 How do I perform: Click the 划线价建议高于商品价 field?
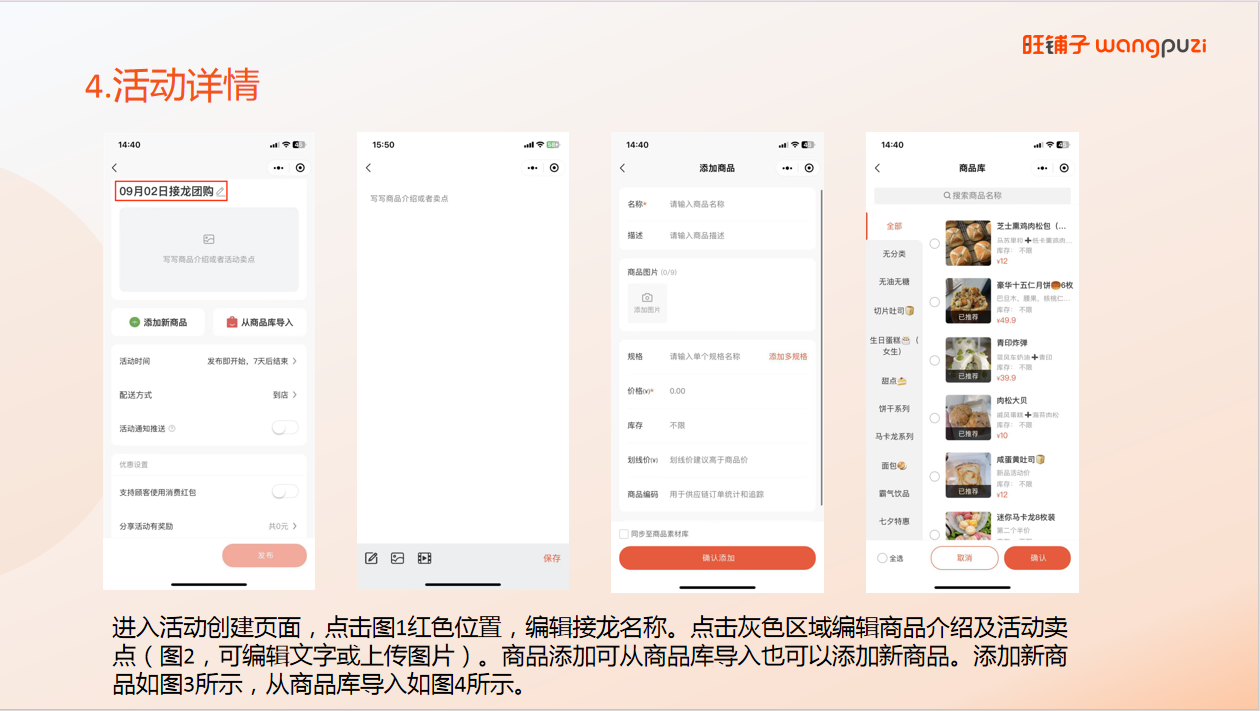738,460
